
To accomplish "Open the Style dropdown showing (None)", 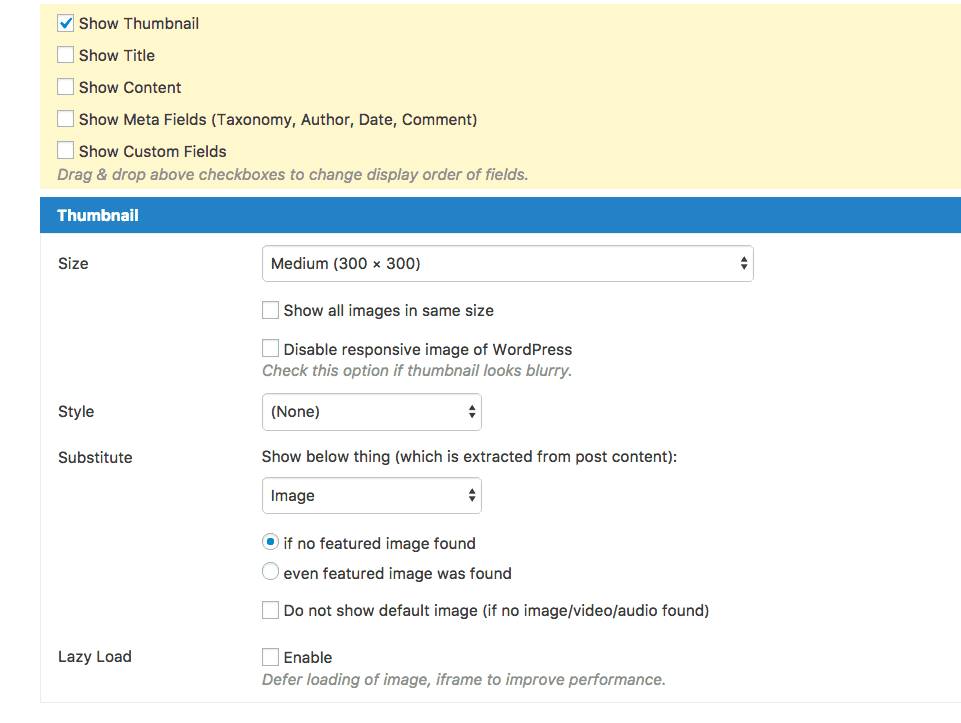I will click(371, 412).
